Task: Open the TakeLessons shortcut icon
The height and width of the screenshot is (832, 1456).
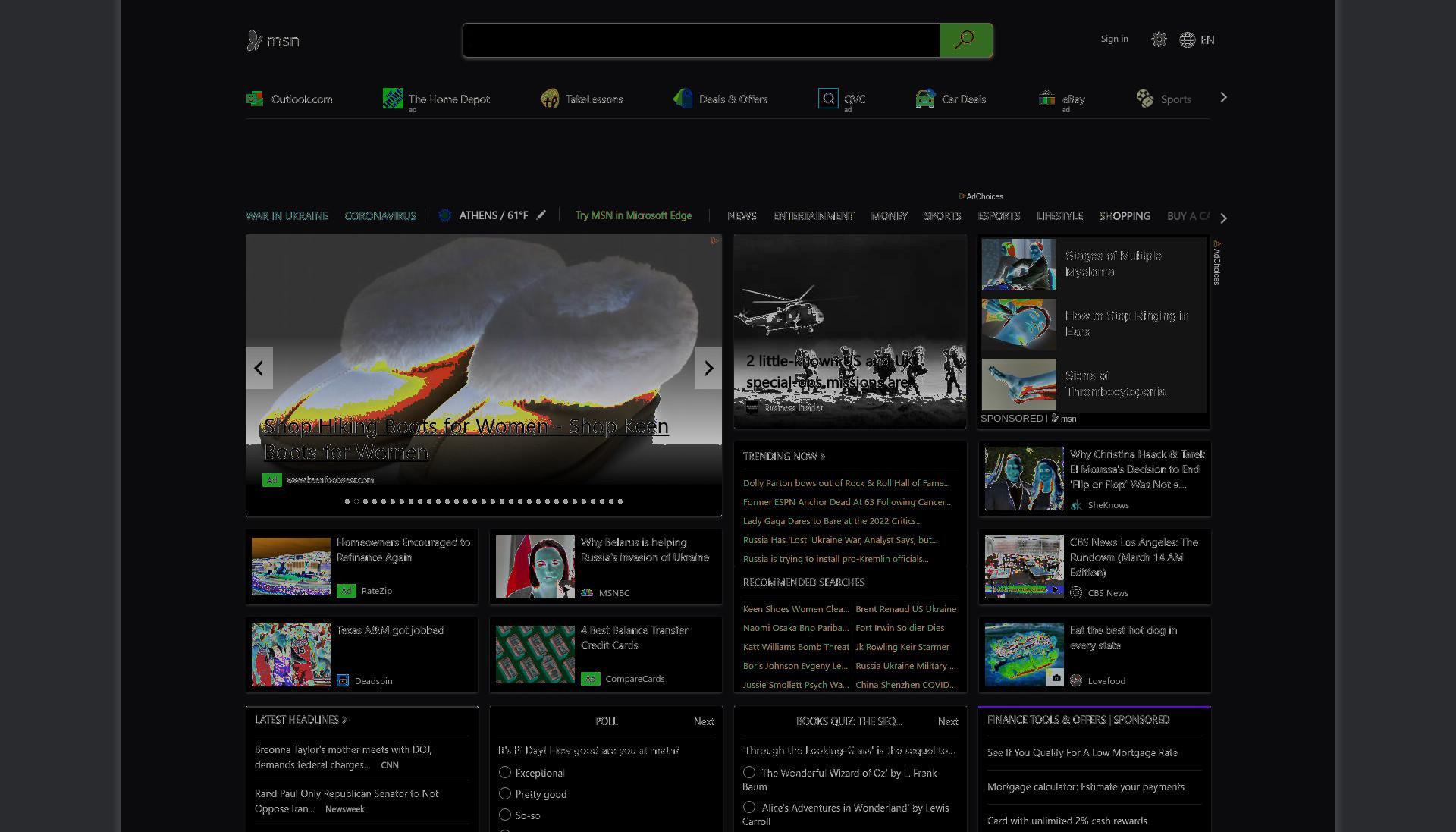Action: click(x=550, y=99)
